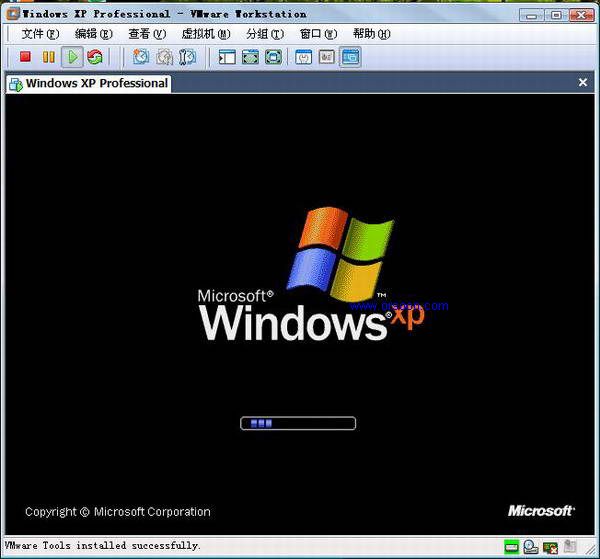The height and width of the screenshot is (559, 600).
Task: Click the CD-ROM drive status icon
Action: 531,547
